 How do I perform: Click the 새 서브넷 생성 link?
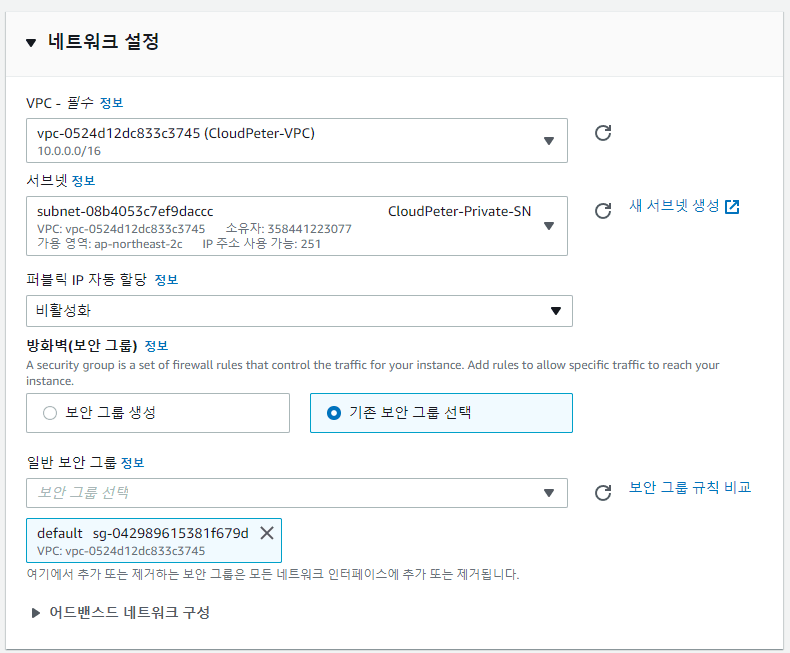[x=673, y=206]
